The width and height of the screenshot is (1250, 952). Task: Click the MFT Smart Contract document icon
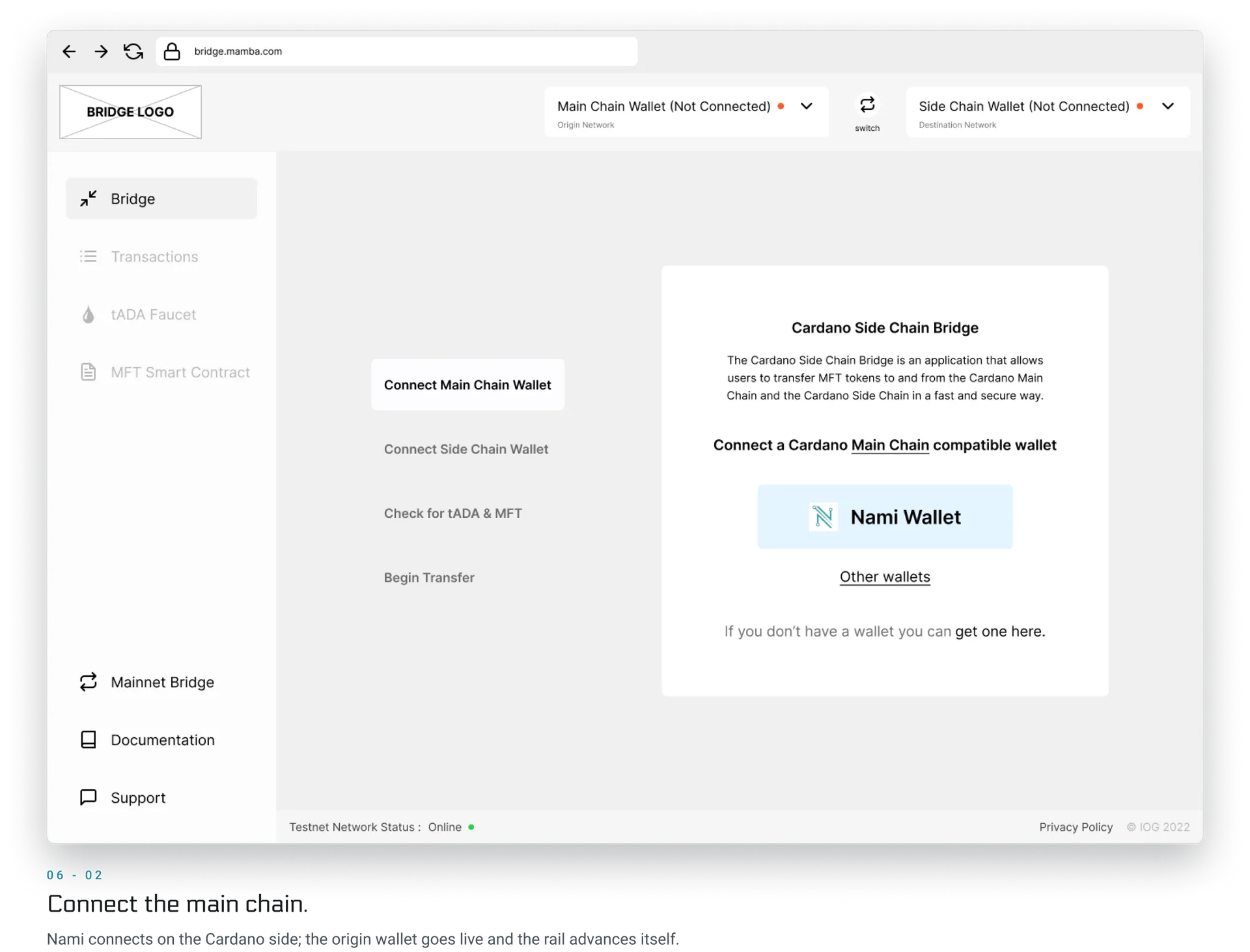coord(89,372)
